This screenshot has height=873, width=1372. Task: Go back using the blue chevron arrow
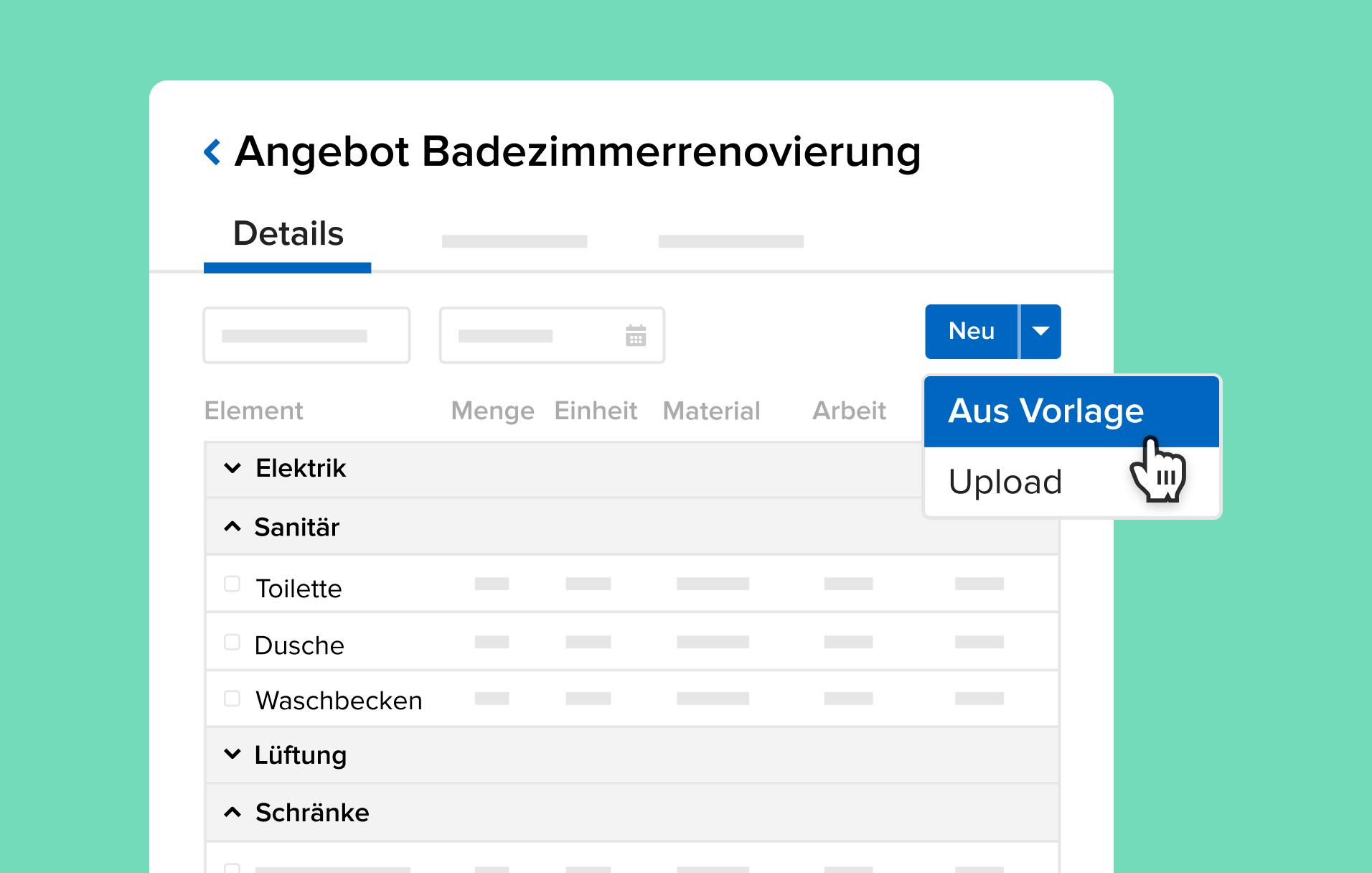coord(212,152)
